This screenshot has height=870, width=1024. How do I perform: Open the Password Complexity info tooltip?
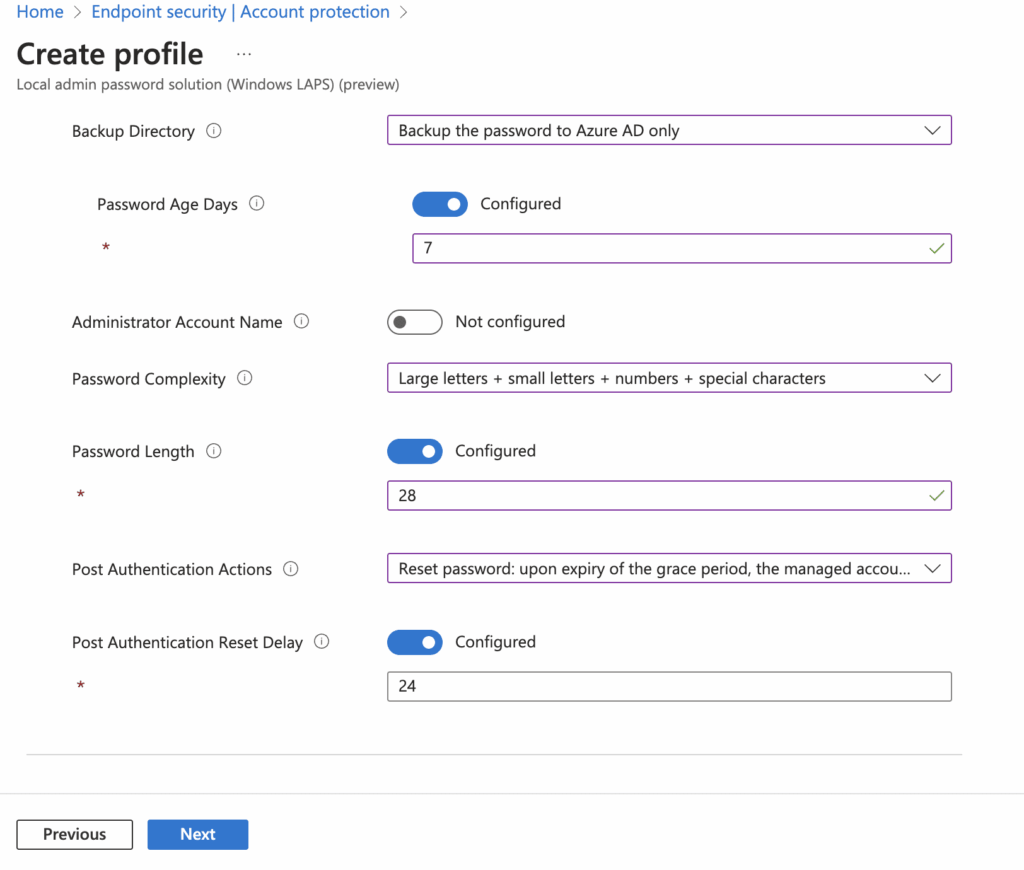coord(245,378)
